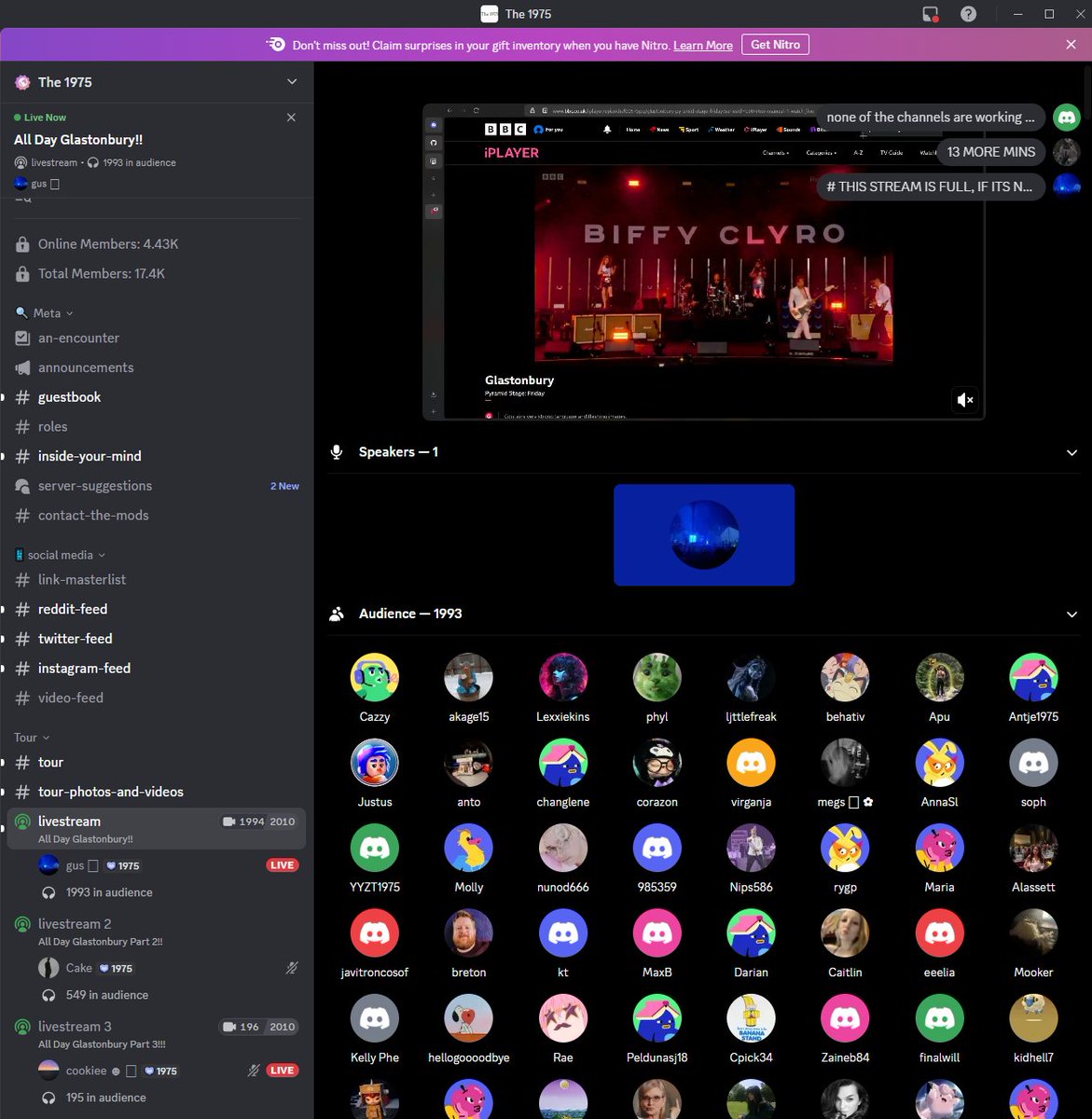Screen dimensions: 1092x1119
Task: Open the 'none of the channels are working' message
Action: (930, 117)
